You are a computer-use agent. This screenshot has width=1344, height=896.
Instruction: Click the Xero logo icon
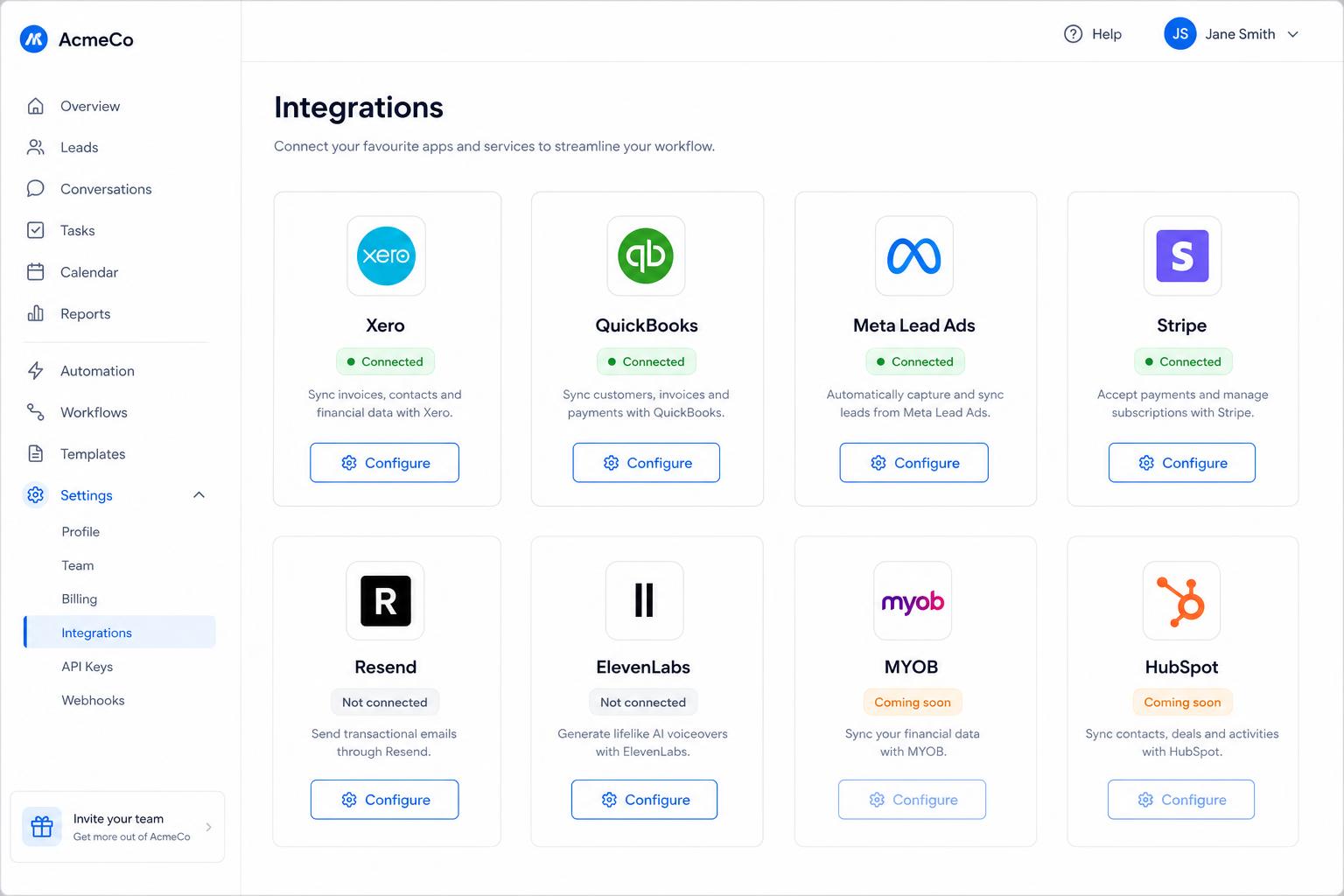(x=386, y=255)
